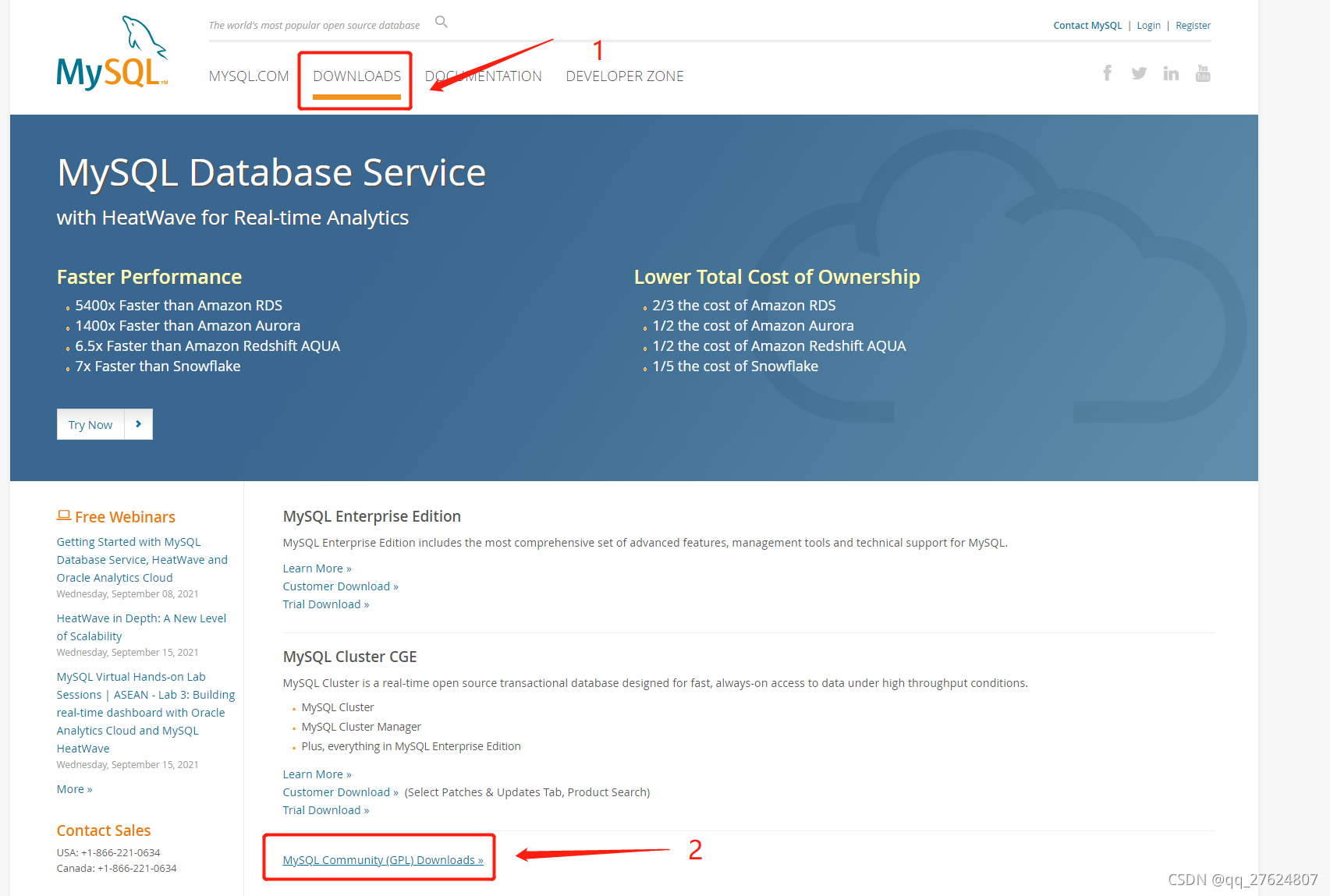Click the Register link

pos(1193,26)
